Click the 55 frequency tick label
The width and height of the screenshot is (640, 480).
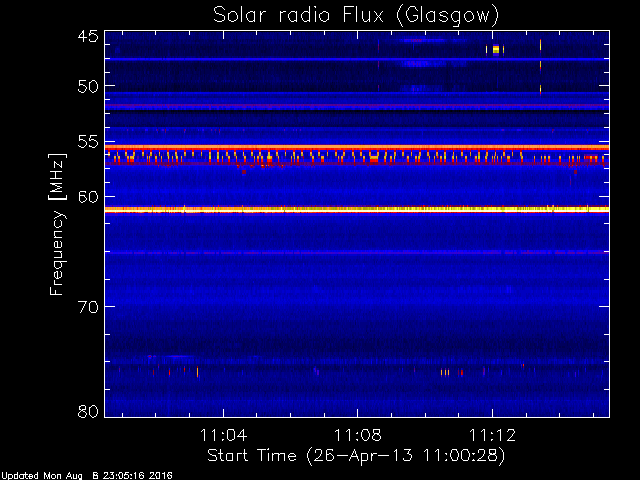tap(88, 142)
